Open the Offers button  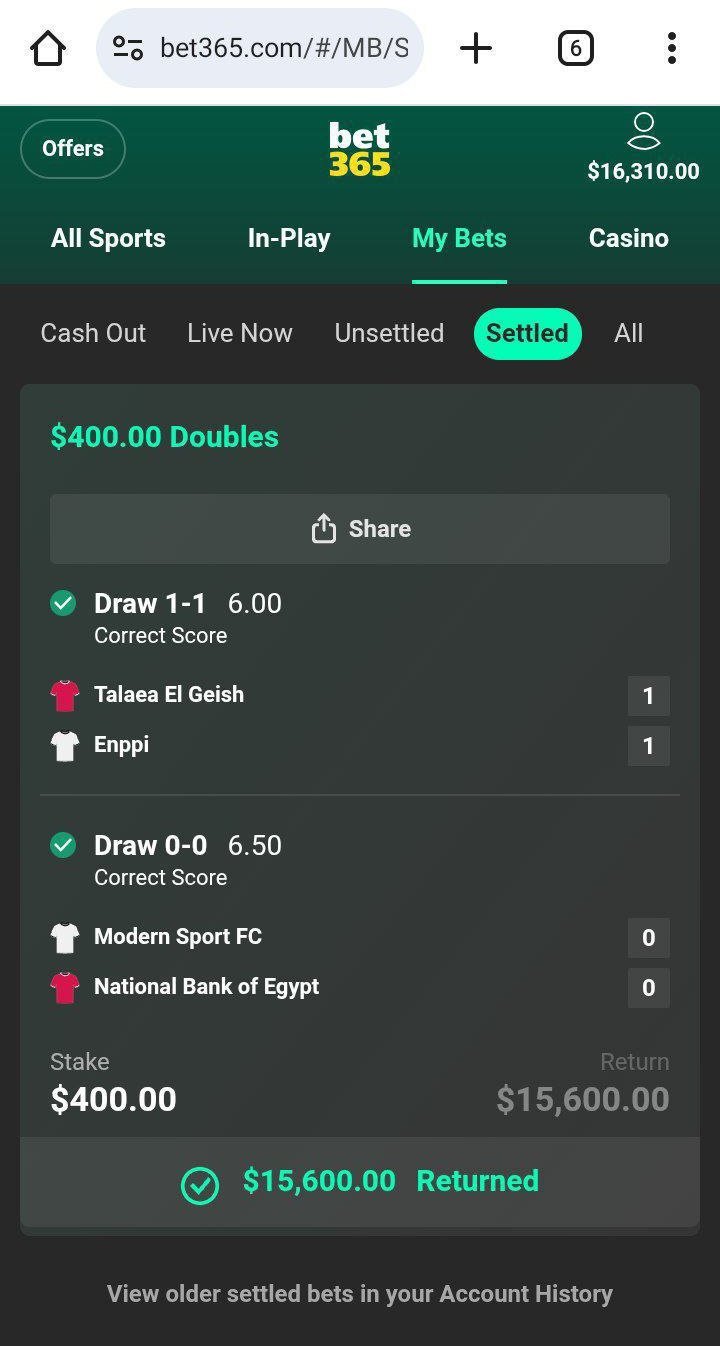pos(73,149)
